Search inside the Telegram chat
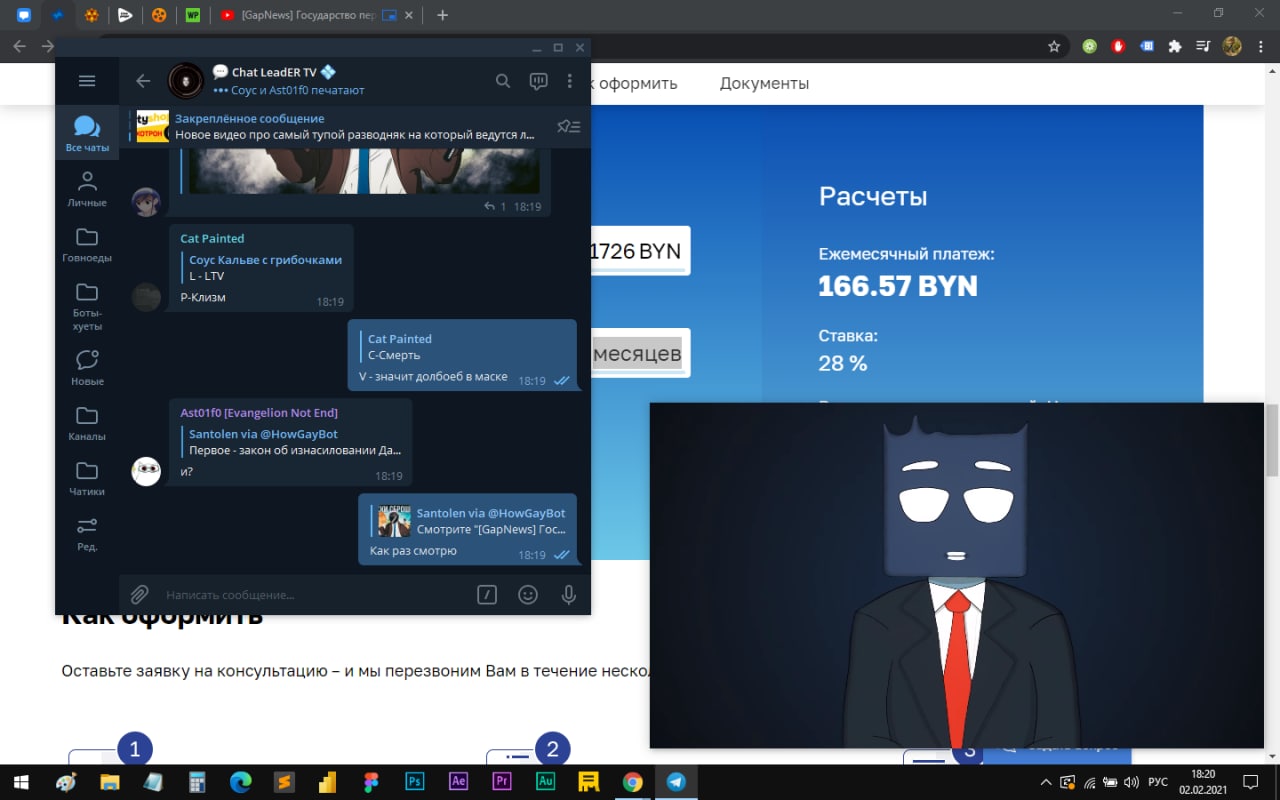This screenshot has width=1280, height=800. pyautogui.click(x=504, y=81)
